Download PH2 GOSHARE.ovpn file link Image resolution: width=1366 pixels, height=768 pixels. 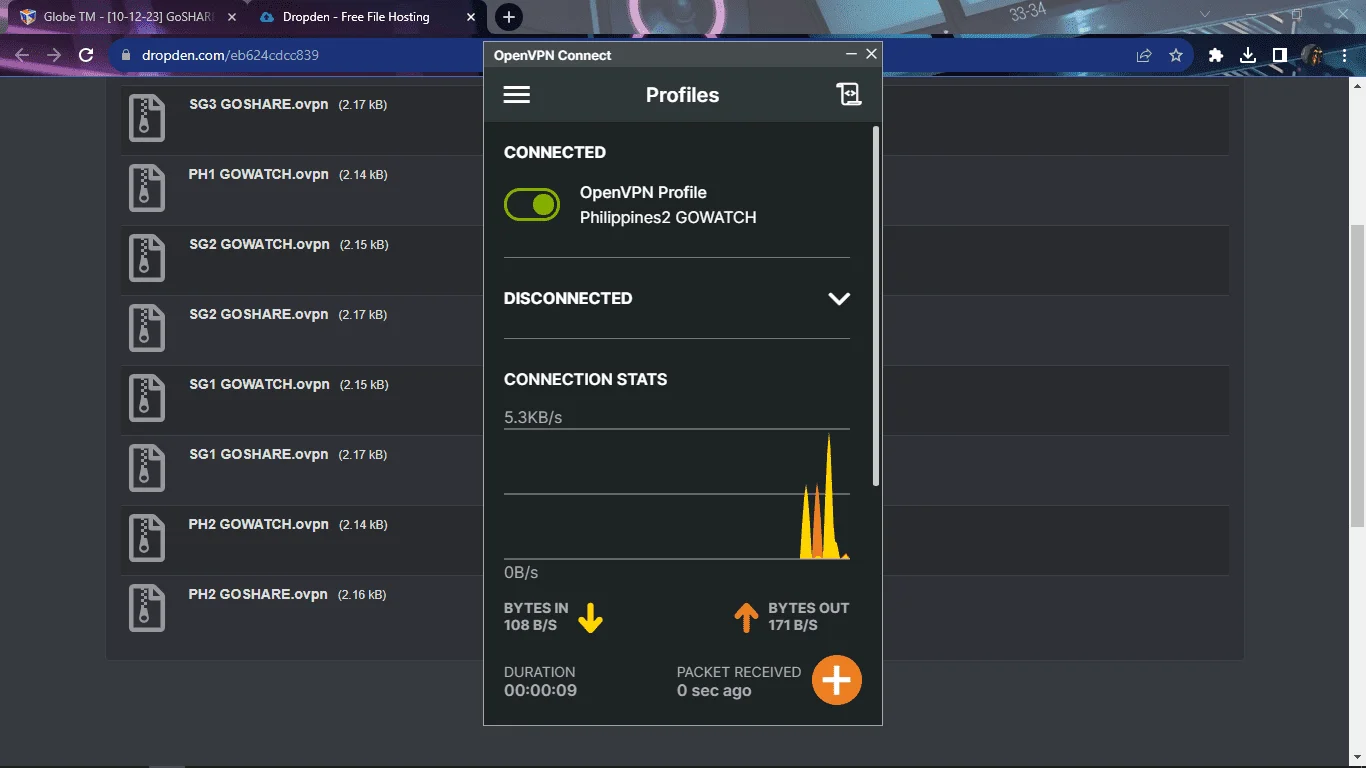pos(258,594)
